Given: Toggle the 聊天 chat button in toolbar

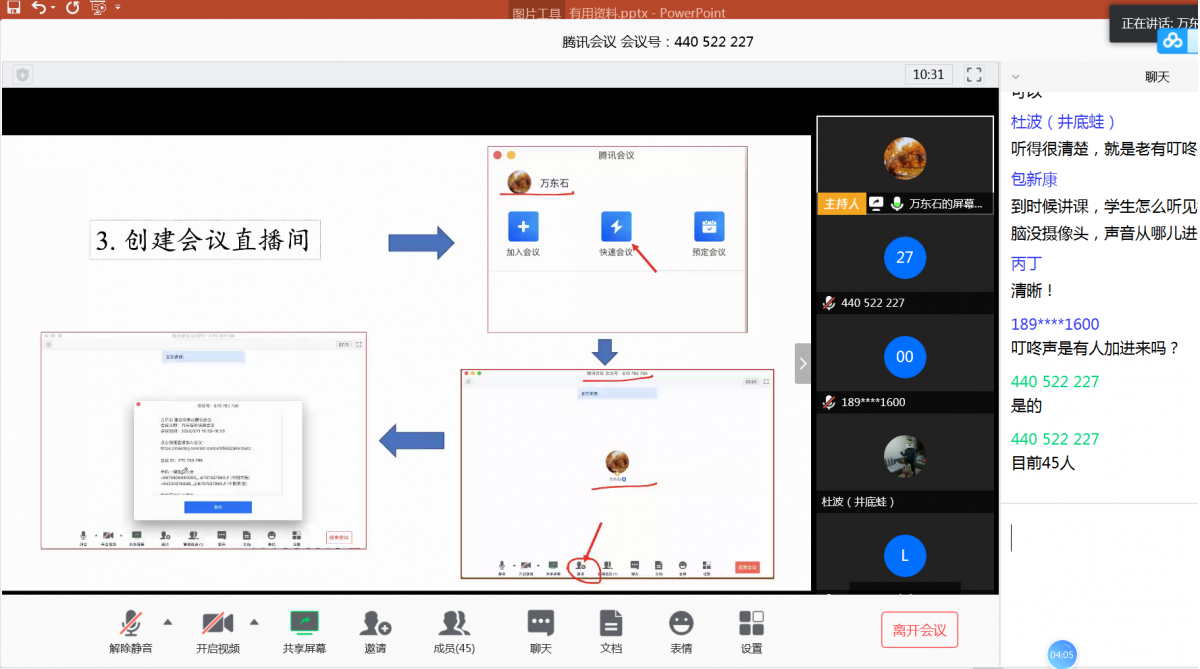Looking at the screenshot, I should point(541,632).
